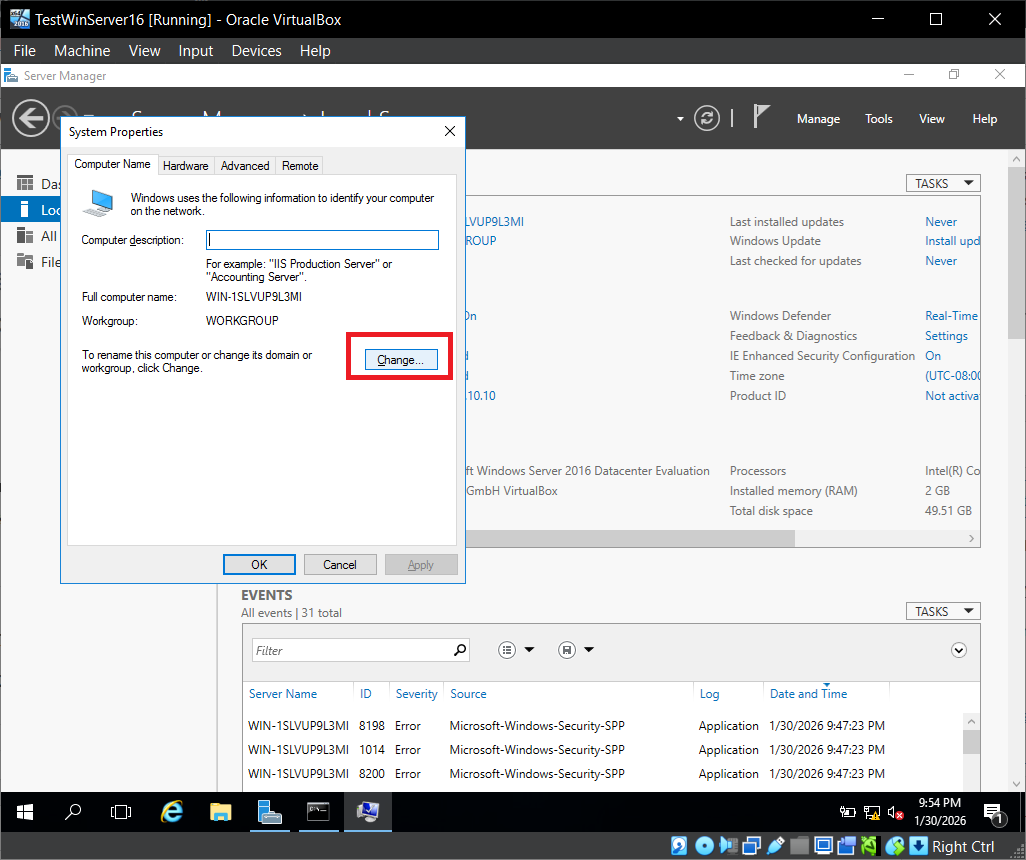
Task: Expand the Events TASKS dropdown
Action: coord(942,611)
